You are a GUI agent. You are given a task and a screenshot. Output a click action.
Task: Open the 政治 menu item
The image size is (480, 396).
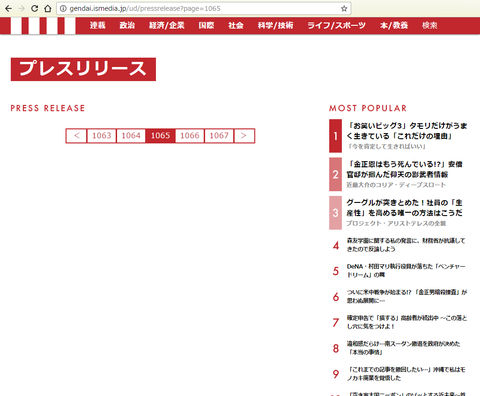click(x=127, y=25)
